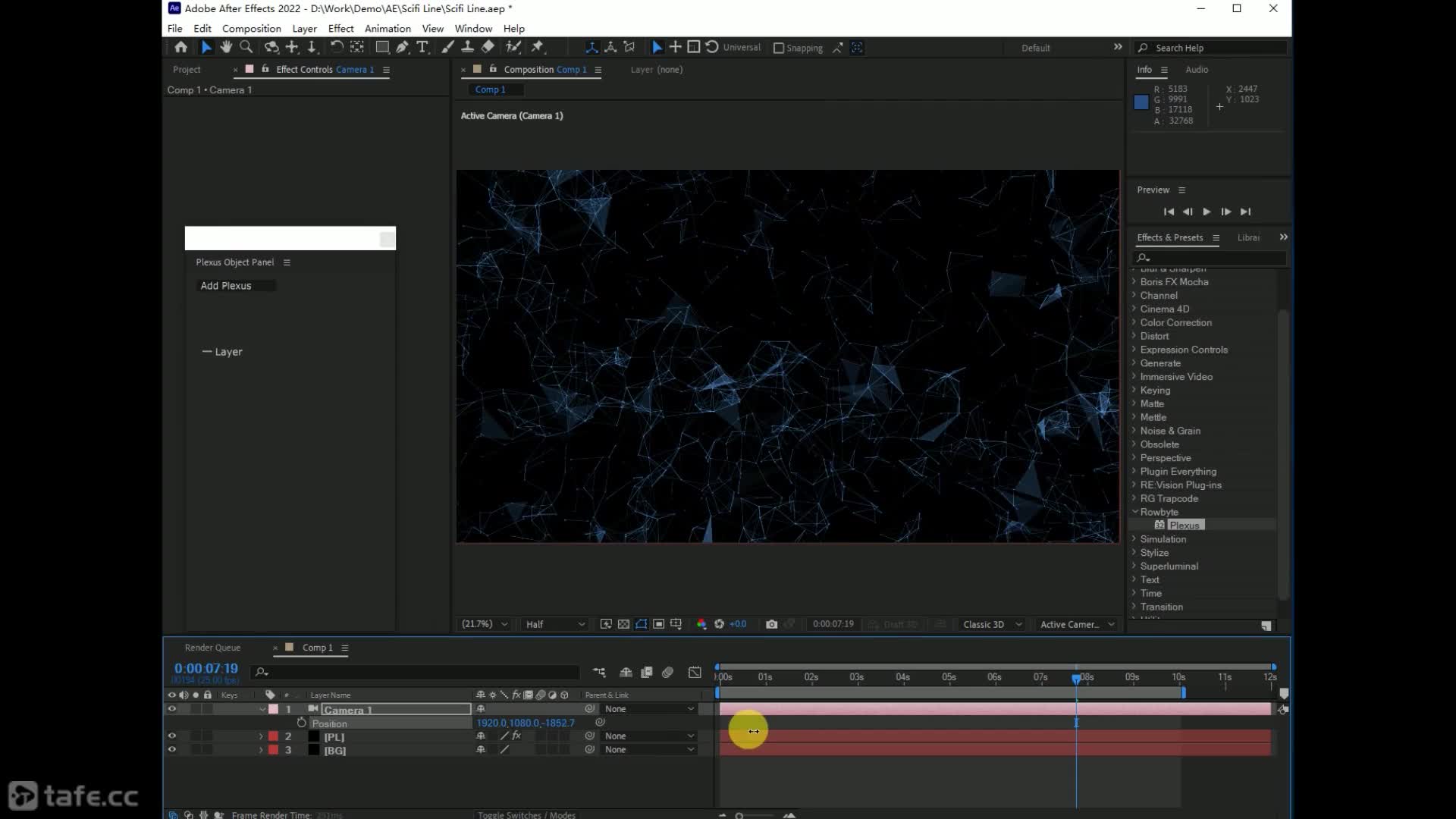Image resolution: width=1456 pixels, height=819 pixels.
Task: Click the Home icon in toolbar
Action: [180, 47]
